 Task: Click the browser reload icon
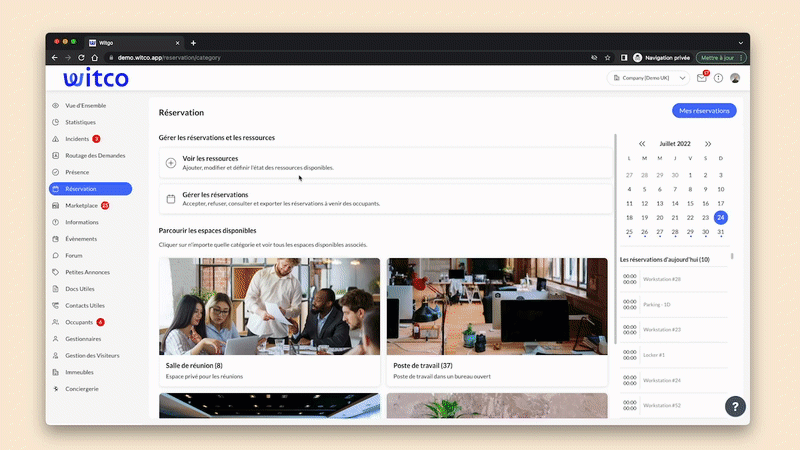(x=81, y=58)
